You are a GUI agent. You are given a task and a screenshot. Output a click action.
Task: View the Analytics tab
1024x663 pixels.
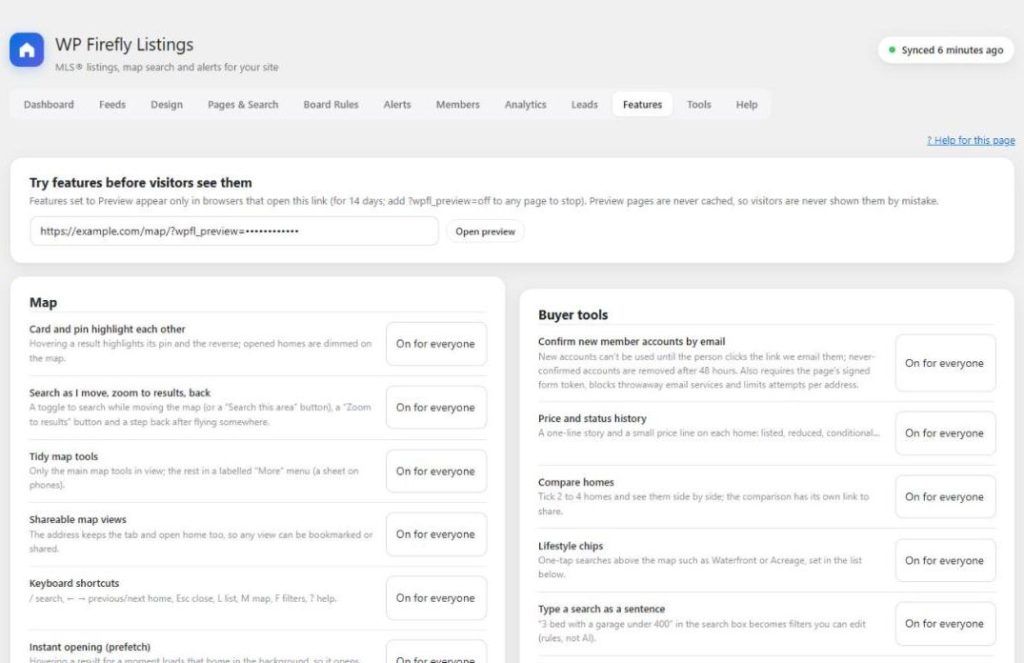click(x=525, y=105)
